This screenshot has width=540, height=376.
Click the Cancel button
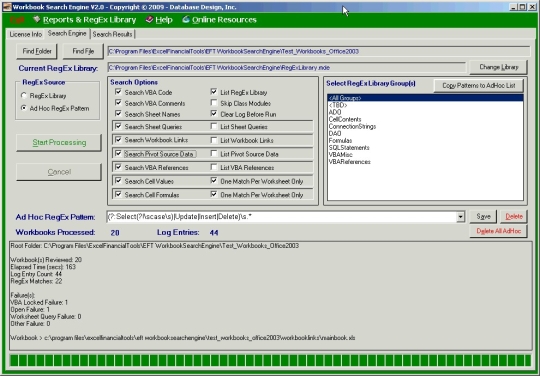59,172
